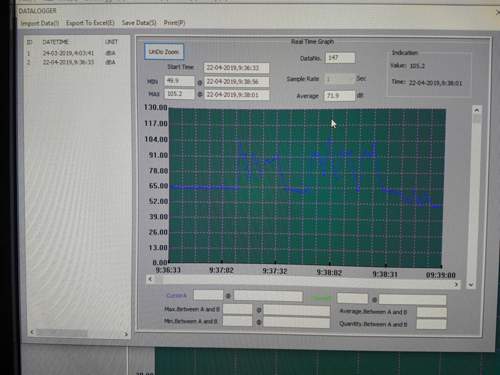Open the Export To Excel menu
This screenshot has width=500, height=375.
point(90,23)
